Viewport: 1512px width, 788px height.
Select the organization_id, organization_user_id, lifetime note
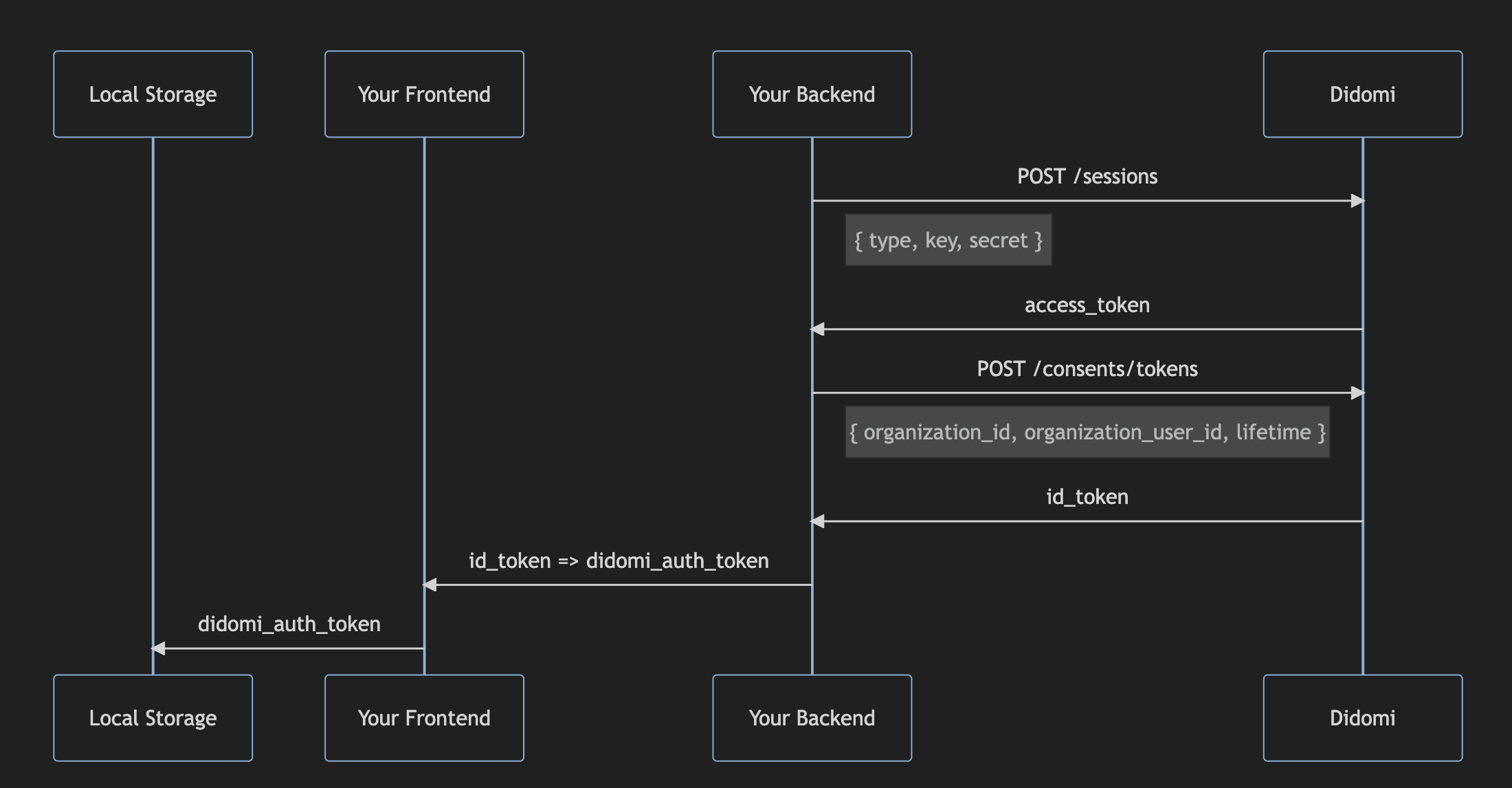coord(1087,433)
